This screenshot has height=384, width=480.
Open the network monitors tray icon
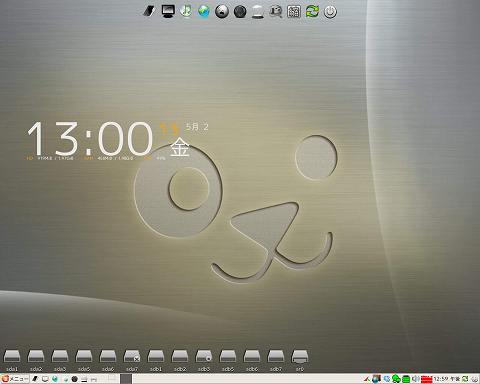[376, 379]
